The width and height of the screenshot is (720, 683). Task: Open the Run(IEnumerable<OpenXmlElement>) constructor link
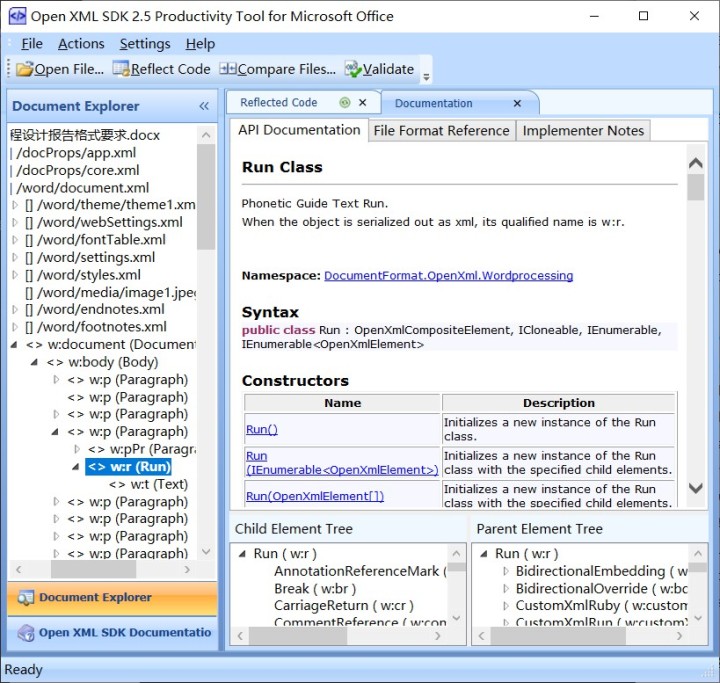coord(342,463)
